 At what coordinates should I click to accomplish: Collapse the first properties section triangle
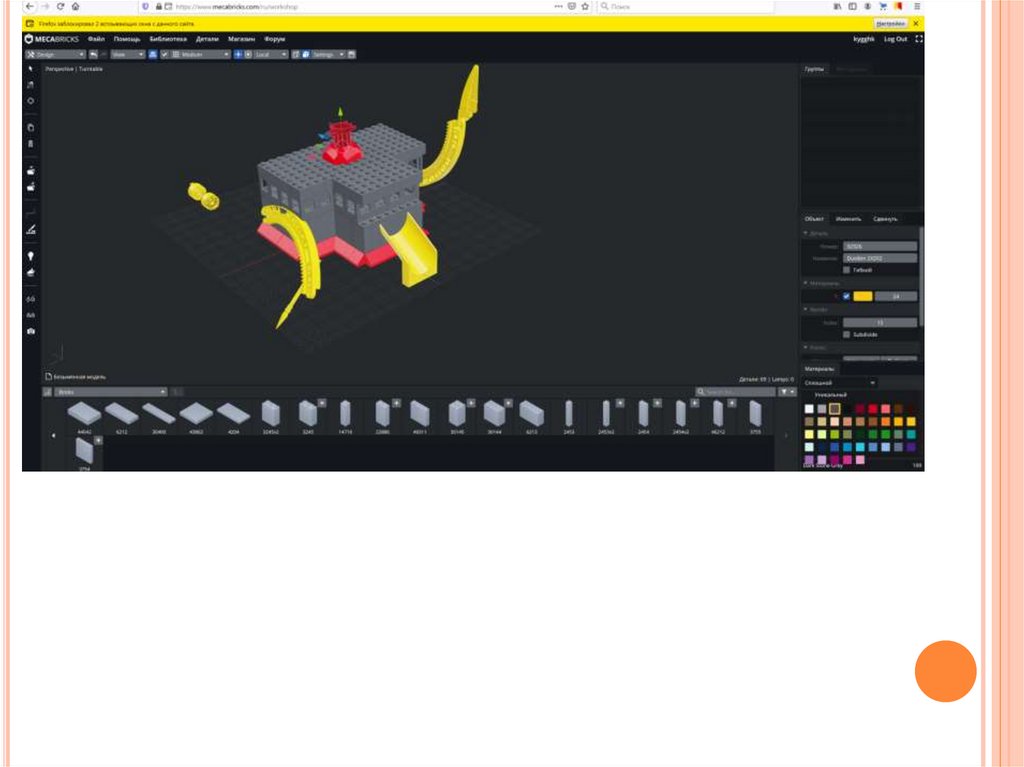(805, 233)
